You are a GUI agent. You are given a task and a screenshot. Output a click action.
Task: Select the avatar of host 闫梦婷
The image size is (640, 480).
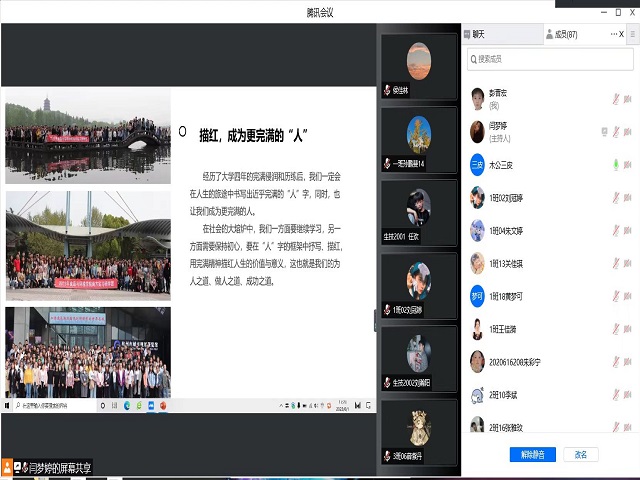tap(477, 132)
